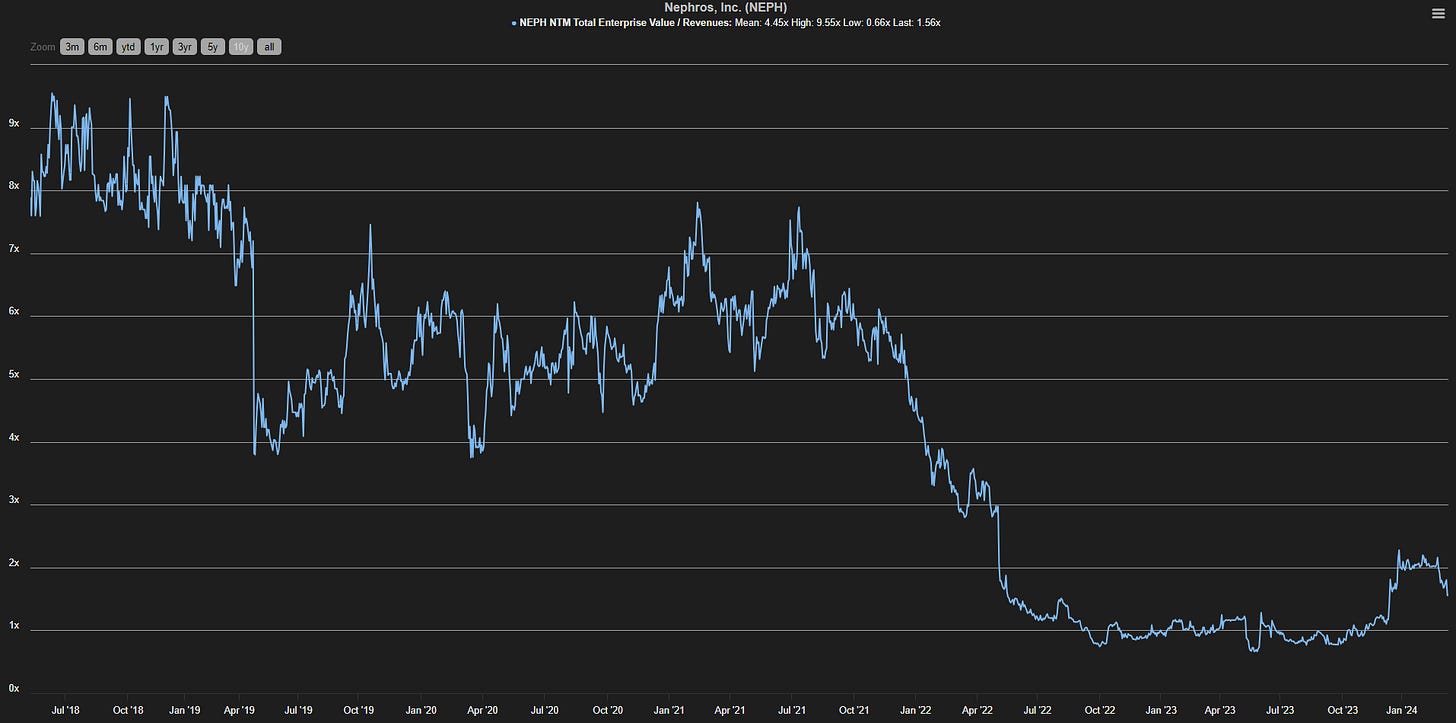The width and height of the screenshot is (1456, 723).
Task: Set zoom range to 3m
Action: 72,46
